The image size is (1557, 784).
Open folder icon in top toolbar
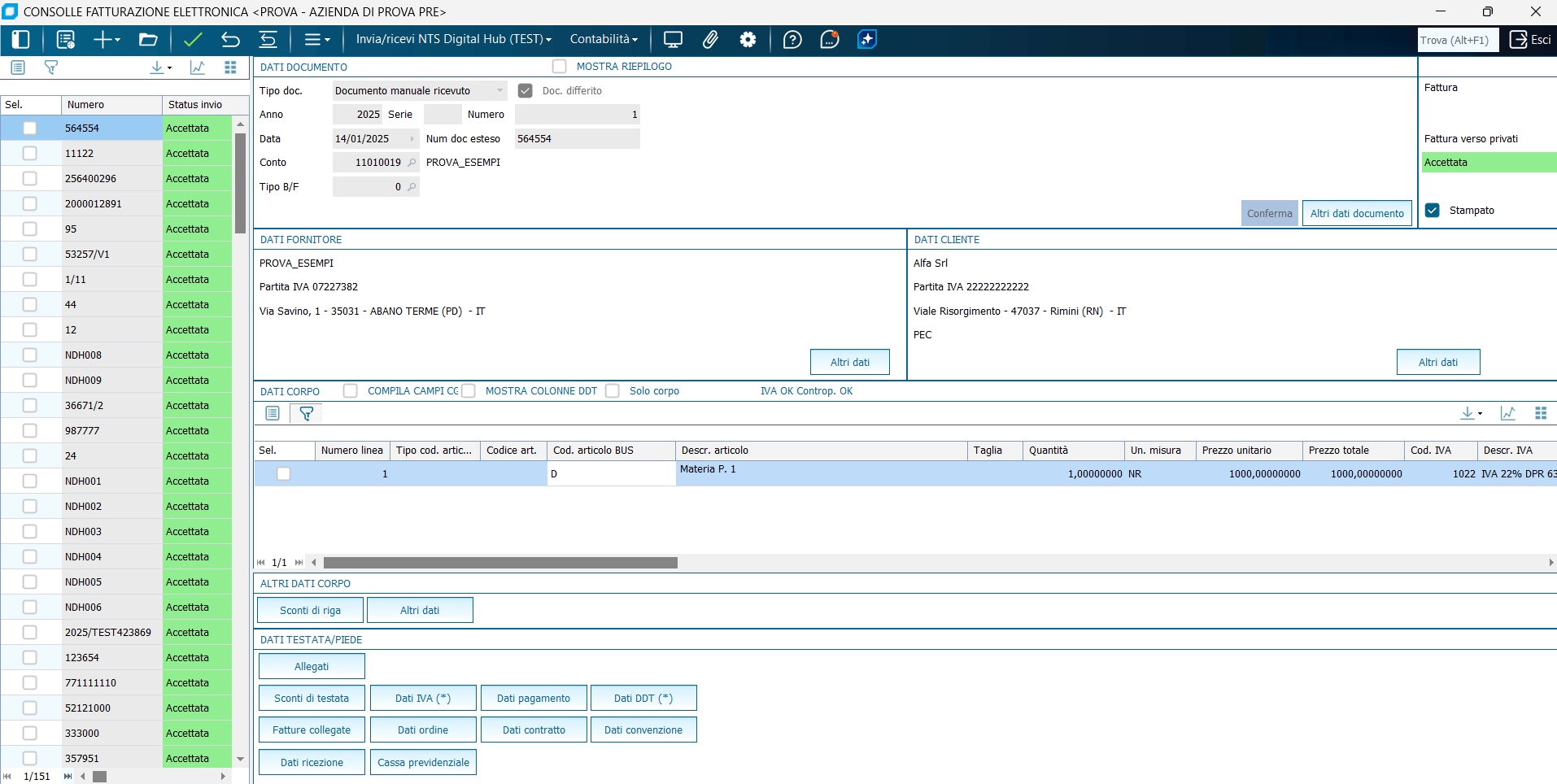pyautogui.click(x=148, y=40)
